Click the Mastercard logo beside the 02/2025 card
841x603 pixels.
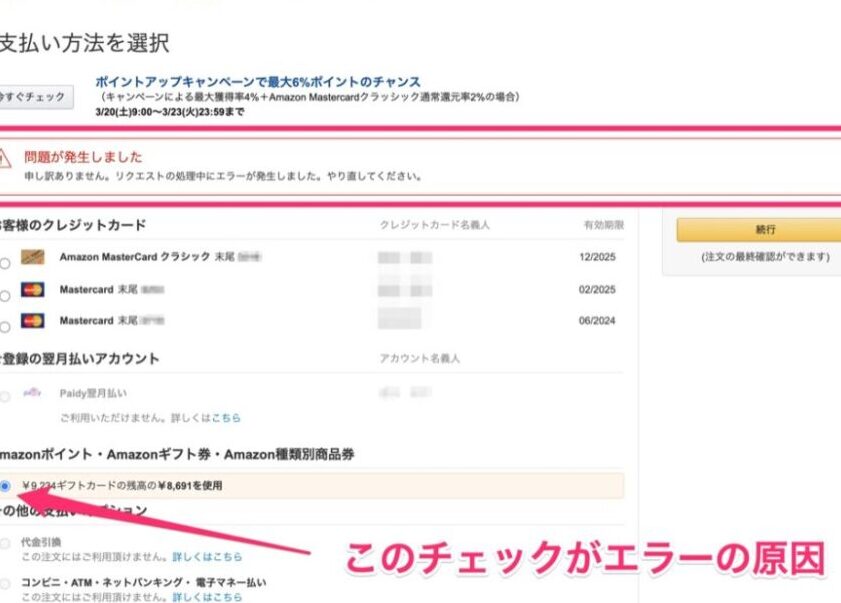pos(33,290)
